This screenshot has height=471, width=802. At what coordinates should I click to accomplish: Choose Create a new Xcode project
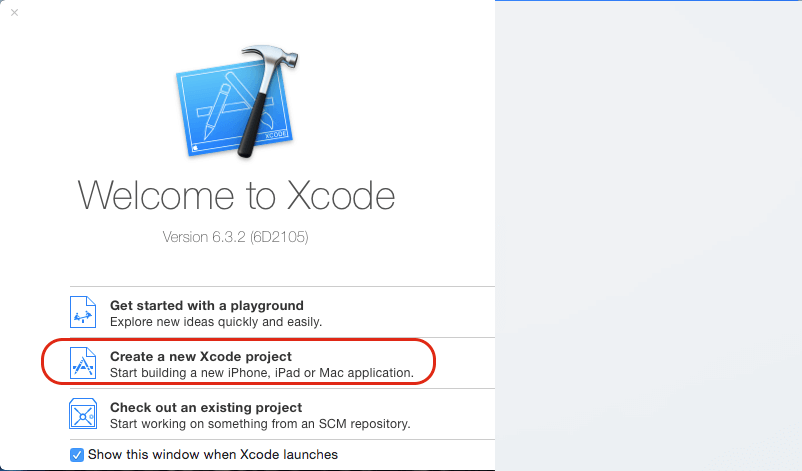click(x=200, y=356)
